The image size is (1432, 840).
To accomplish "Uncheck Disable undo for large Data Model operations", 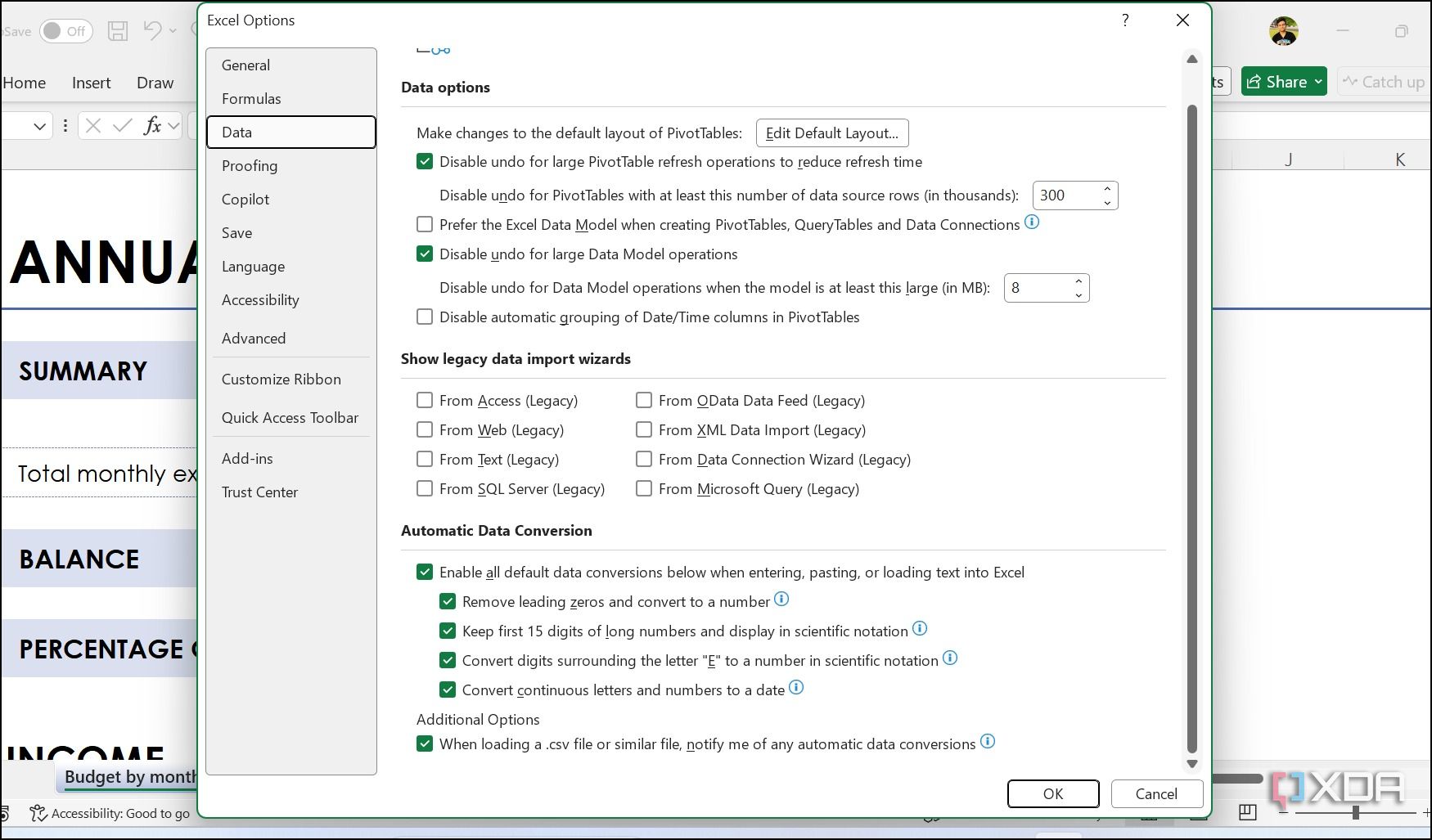I will 425,254.
